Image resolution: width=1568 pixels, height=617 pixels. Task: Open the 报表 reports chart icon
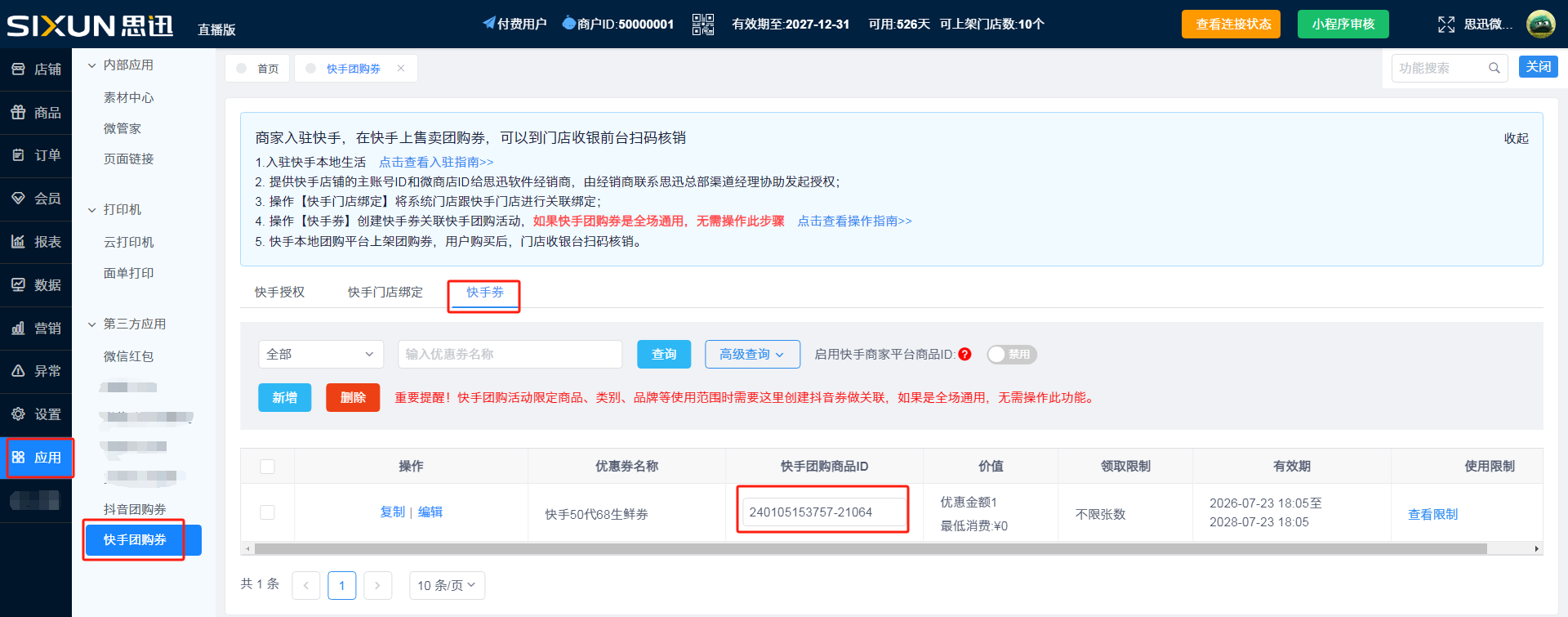(18, 242)
